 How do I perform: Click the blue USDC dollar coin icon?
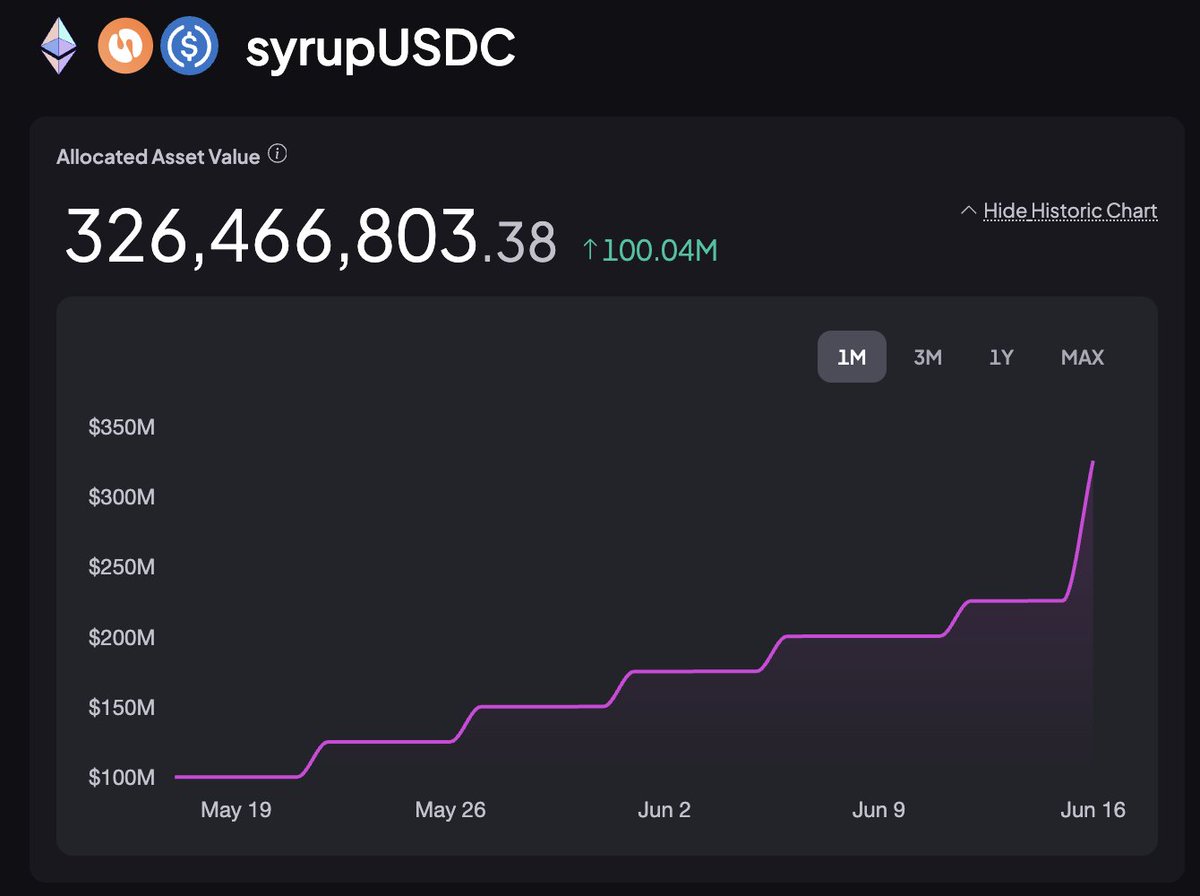coord(189,46)
